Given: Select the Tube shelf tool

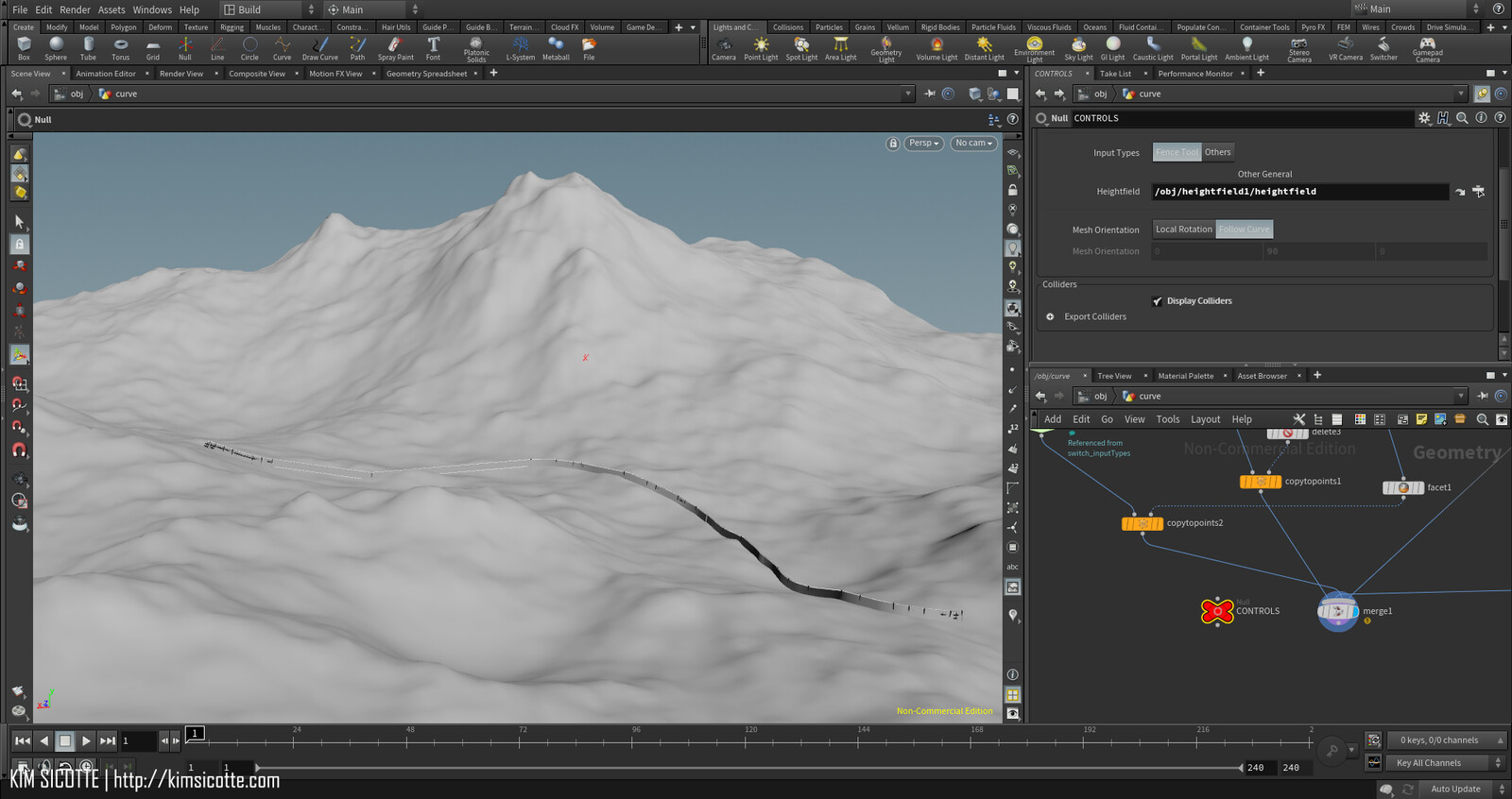Looking at the screenshot, I should coord(88,49).
